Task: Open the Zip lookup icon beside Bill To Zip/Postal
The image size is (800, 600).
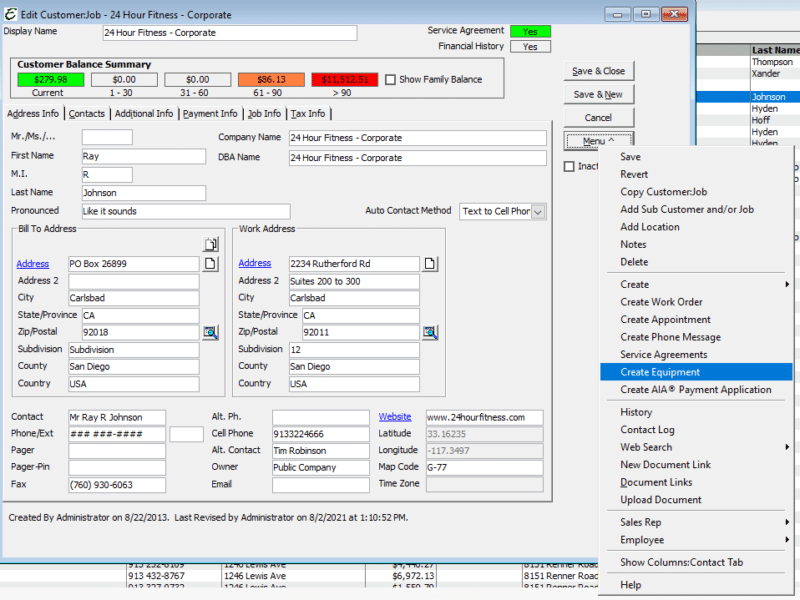Action: click(211, 332)
